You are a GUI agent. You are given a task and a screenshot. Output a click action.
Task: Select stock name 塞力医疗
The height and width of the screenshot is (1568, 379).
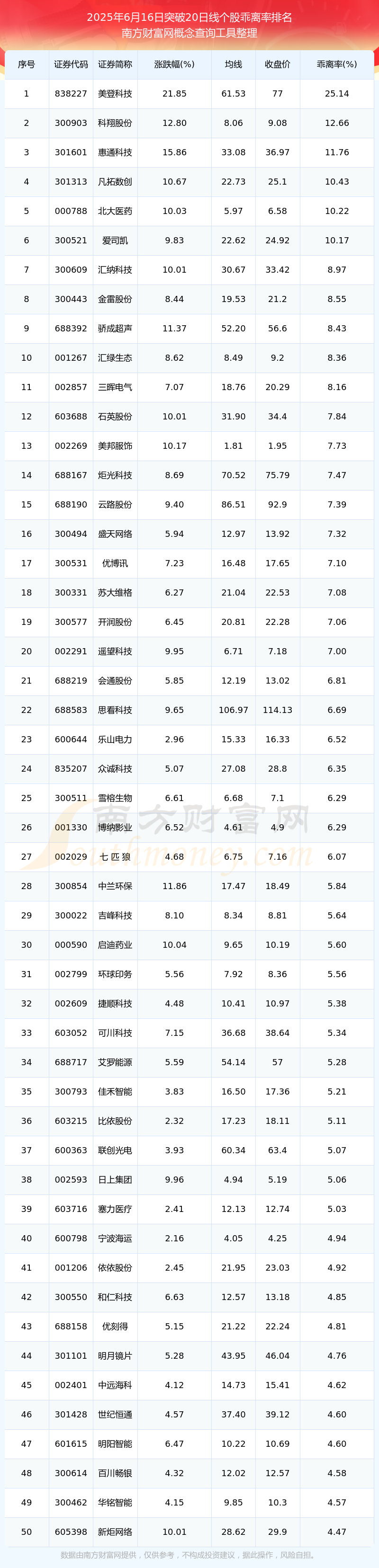(115, 1209)
